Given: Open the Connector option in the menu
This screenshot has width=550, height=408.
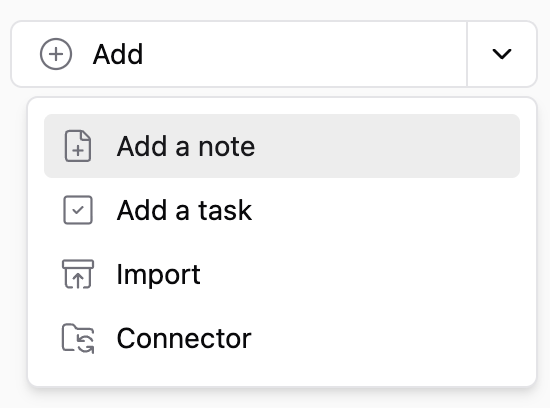Looking at the screenshot, I should [282, 338].
